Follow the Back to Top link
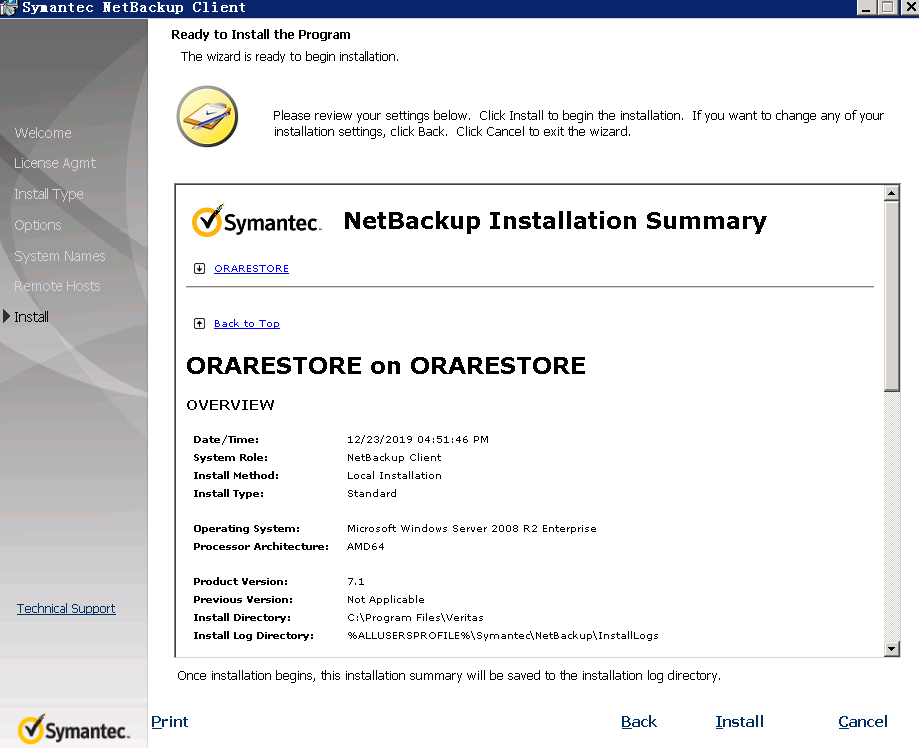 click(x=247, y=324)
